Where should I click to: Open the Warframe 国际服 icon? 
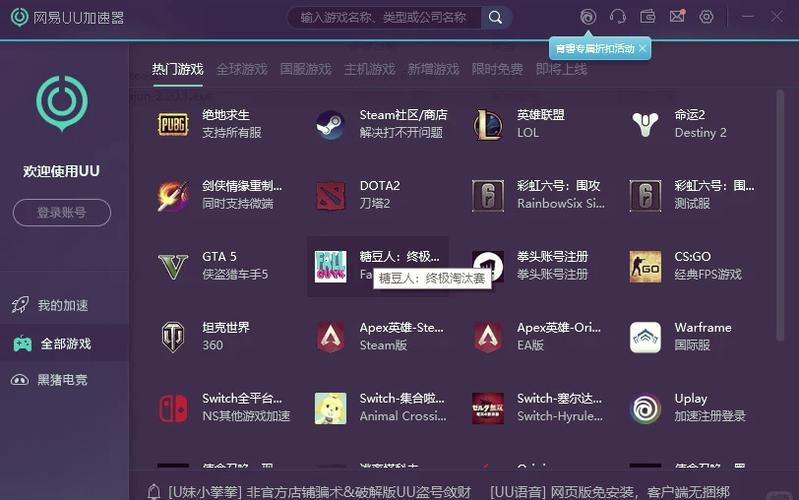[645, 337]
